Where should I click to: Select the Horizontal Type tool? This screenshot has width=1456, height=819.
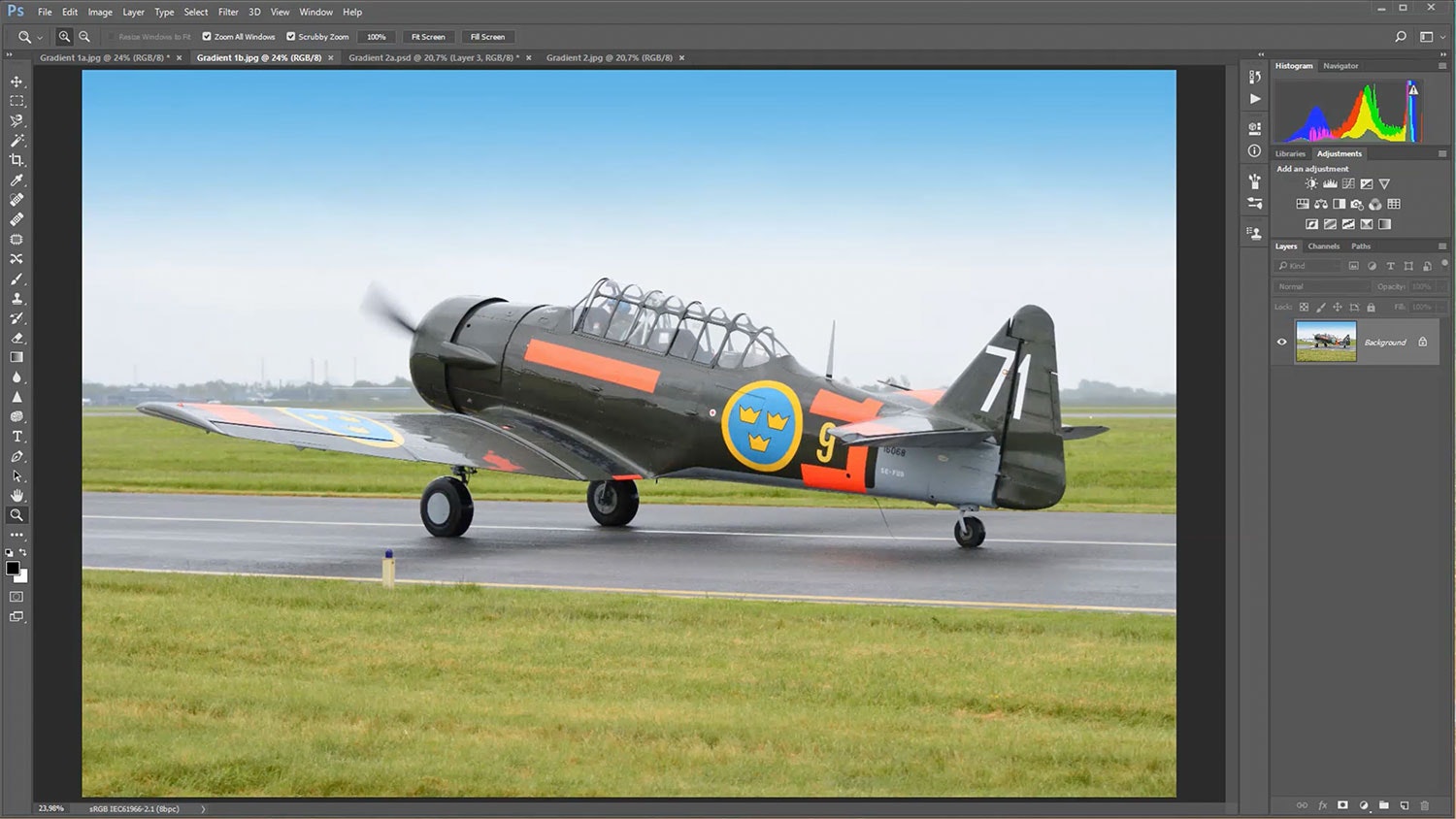coord(17,436)
